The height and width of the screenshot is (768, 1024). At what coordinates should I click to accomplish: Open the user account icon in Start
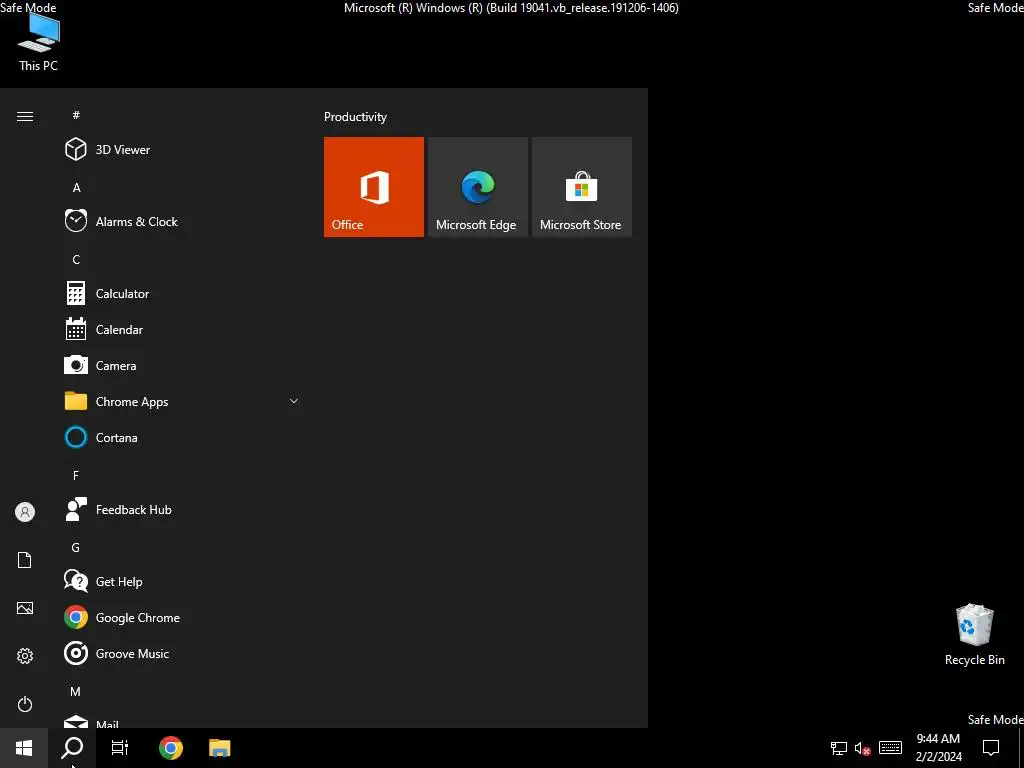pyautogui.click(x=25, y=512)
